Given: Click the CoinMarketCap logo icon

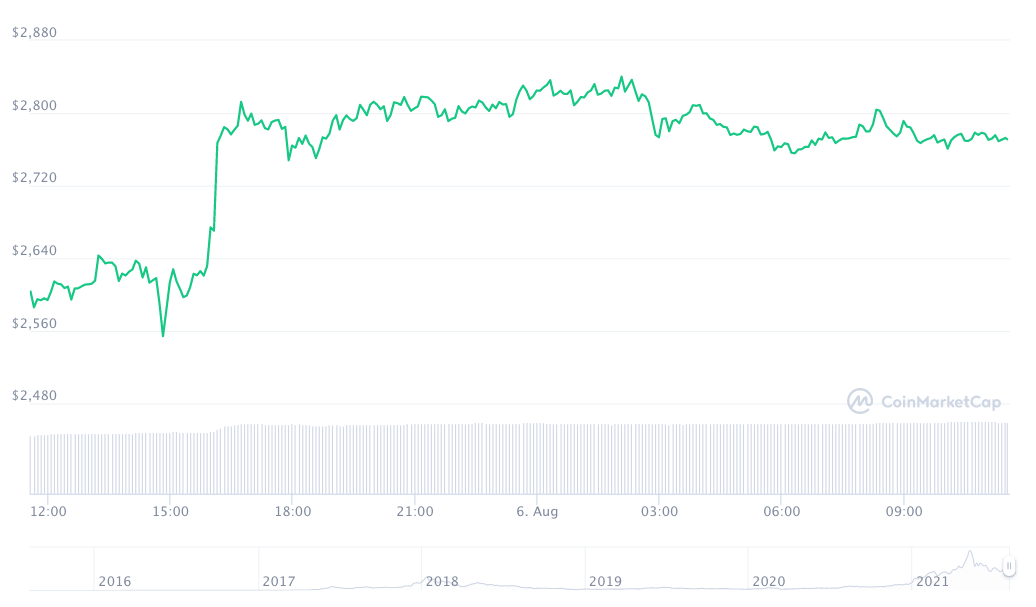Looking at the screenshot, I should click(860, 402).
